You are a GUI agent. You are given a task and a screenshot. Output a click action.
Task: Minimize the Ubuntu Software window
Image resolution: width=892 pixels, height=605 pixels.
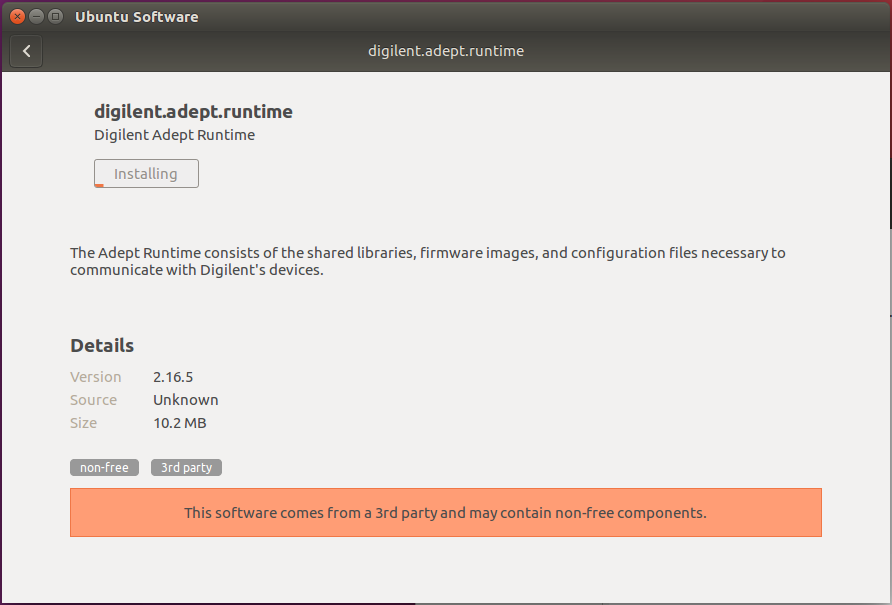click(36, 17)
